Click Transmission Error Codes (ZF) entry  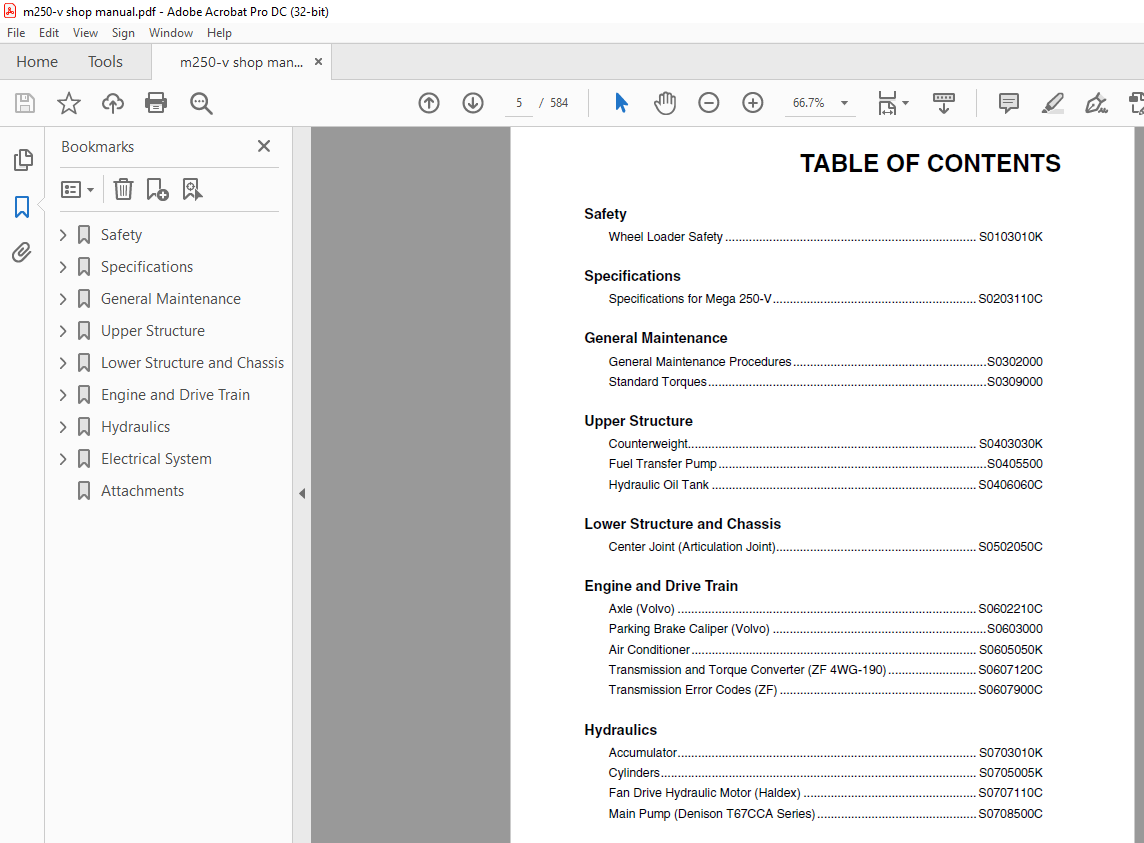pos(825,690)
